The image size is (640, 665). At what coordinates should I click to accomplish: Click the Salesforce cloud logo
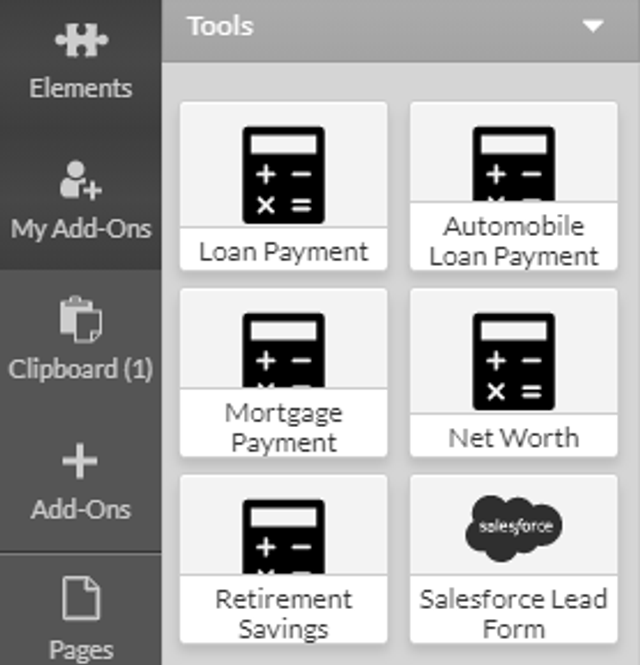514,528
